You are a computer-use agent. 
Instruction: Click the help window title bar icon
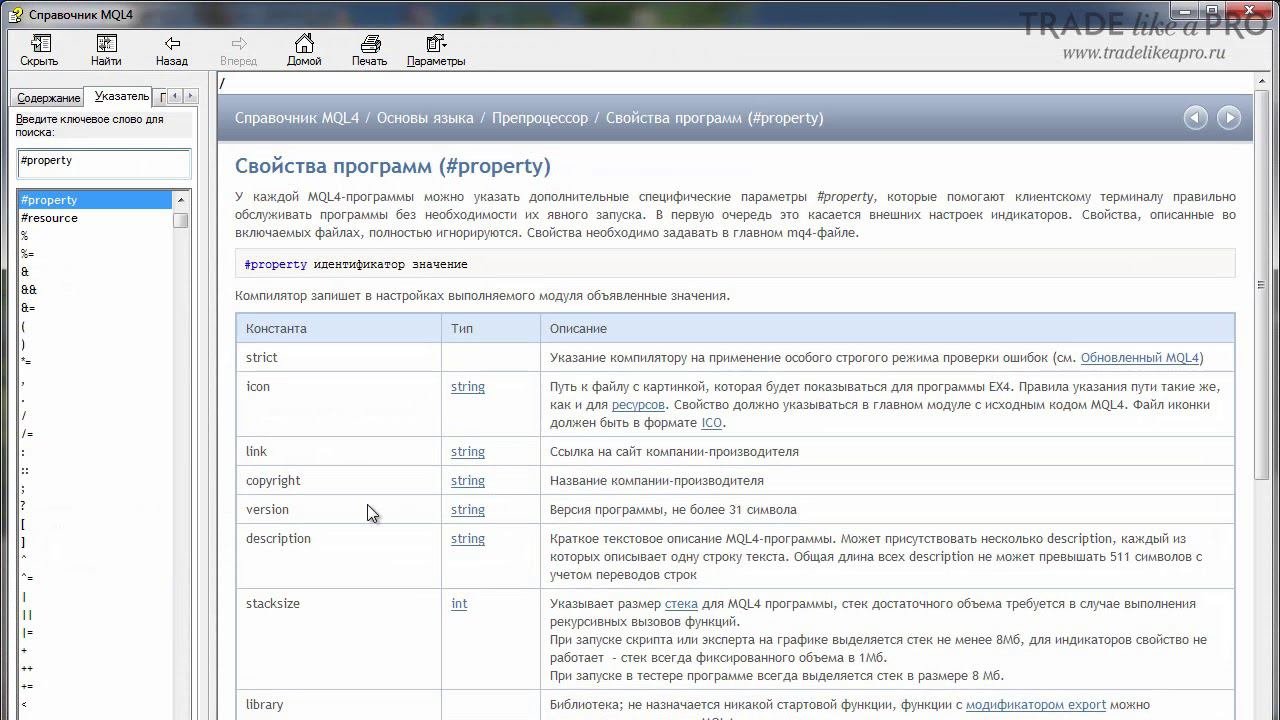point(15,14)
